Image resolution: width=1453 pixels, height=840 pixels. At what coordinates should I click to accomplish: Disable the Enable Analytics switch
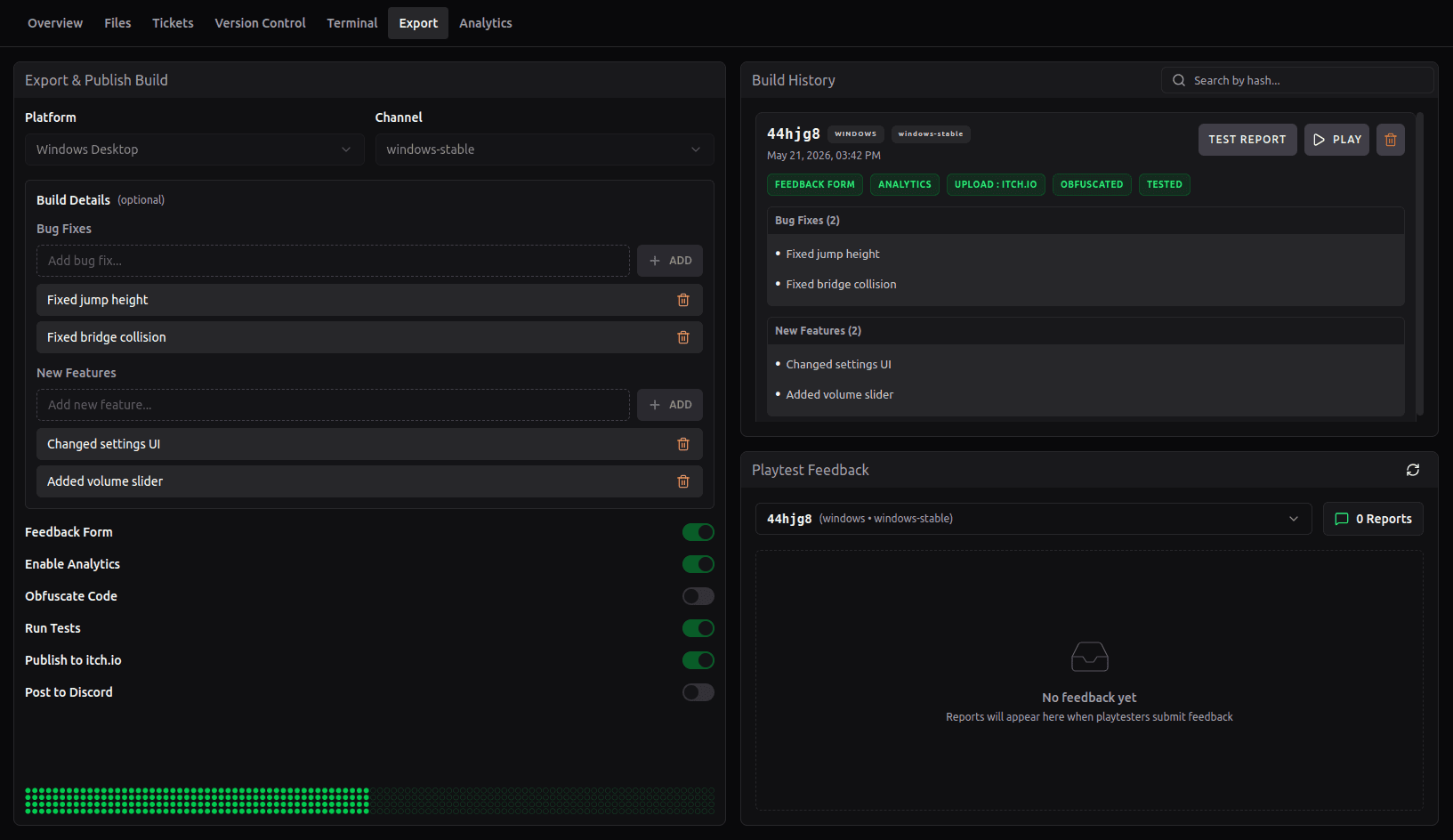698,564
